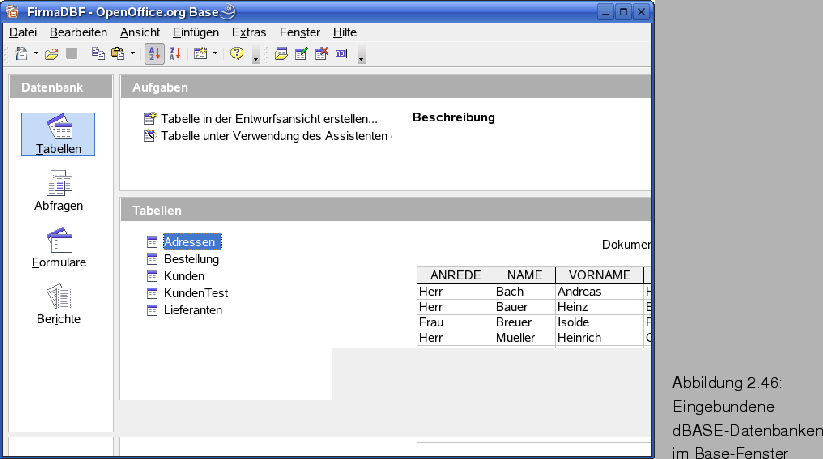Open dropdown arrow beside Form icon
The width and height of the screenshot is (823, 459).
point(215,54)
